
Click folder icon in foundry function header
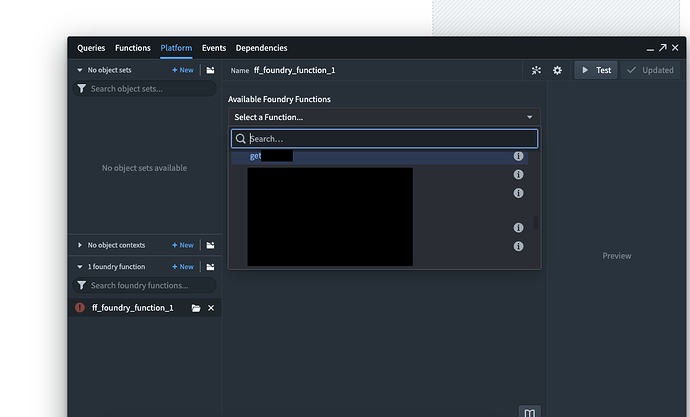(x=211, y=267)
